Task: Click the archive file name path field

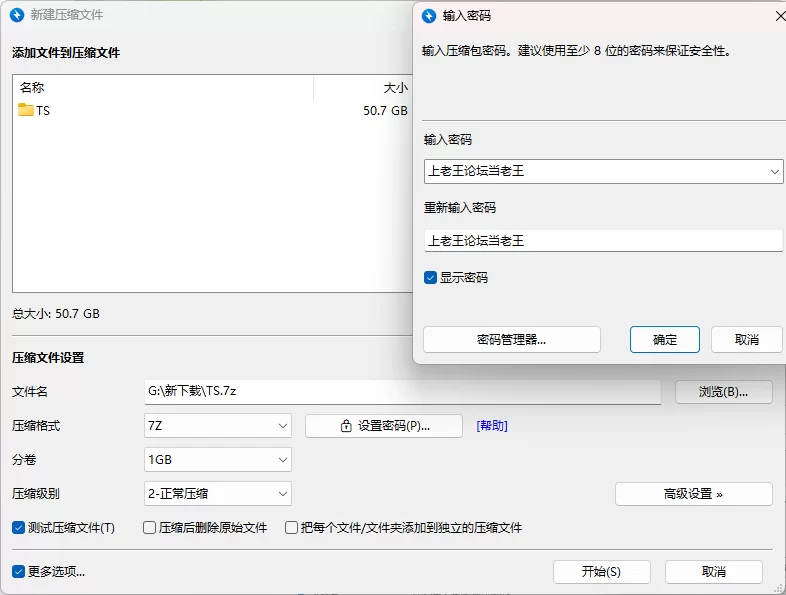Action: coord(403,391)
